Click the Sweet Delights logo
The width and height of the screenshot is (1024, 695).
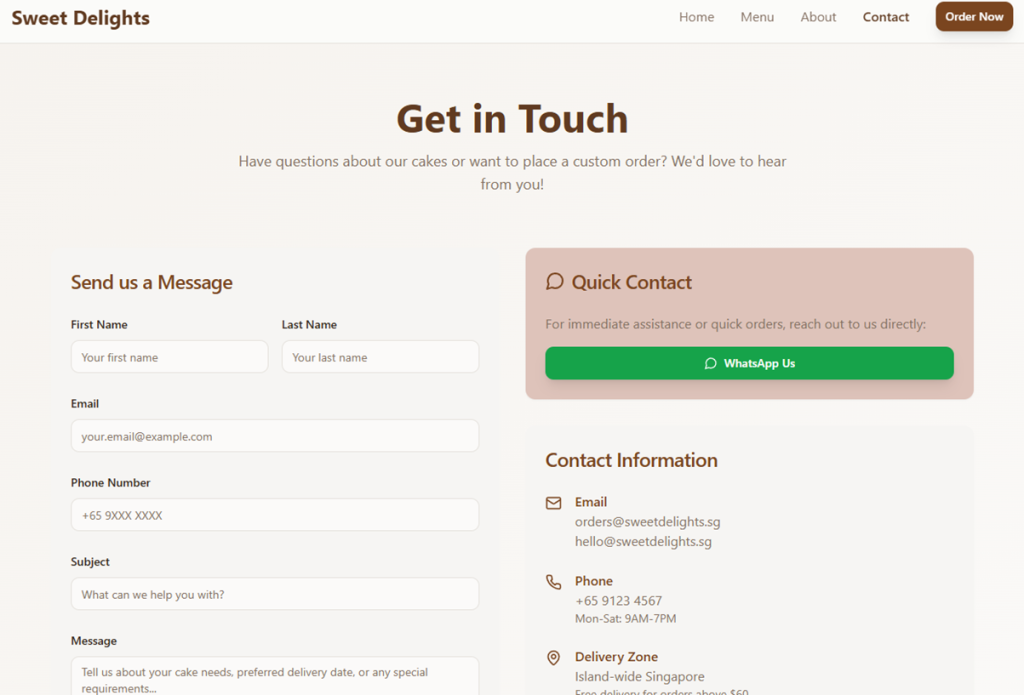click(x=80, y=18)
